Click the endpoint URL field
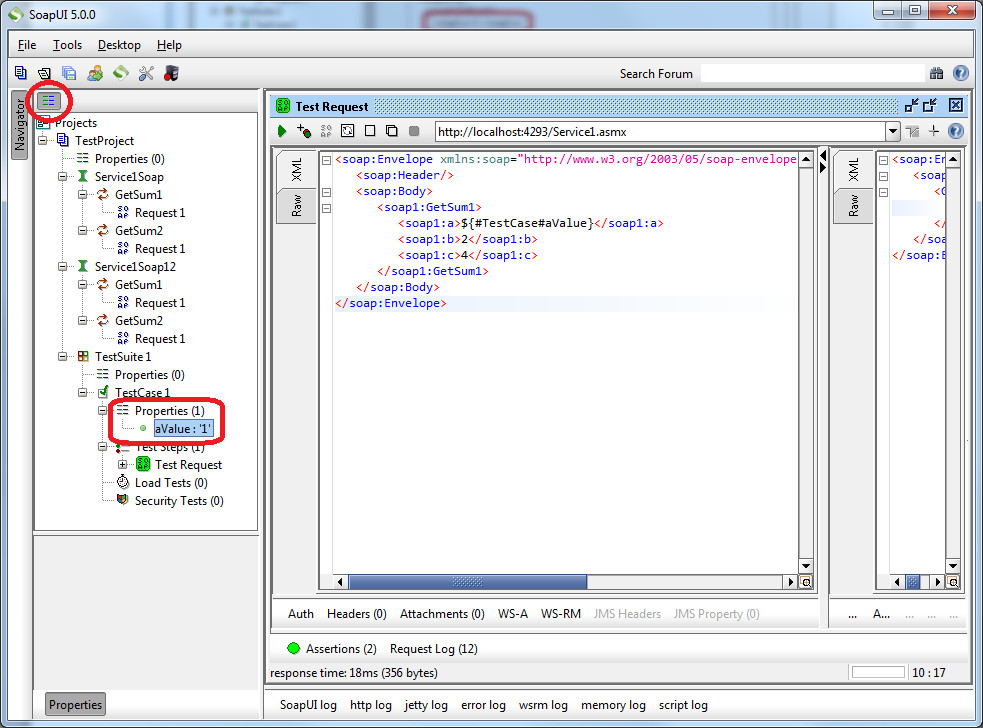 pos(660,132)
